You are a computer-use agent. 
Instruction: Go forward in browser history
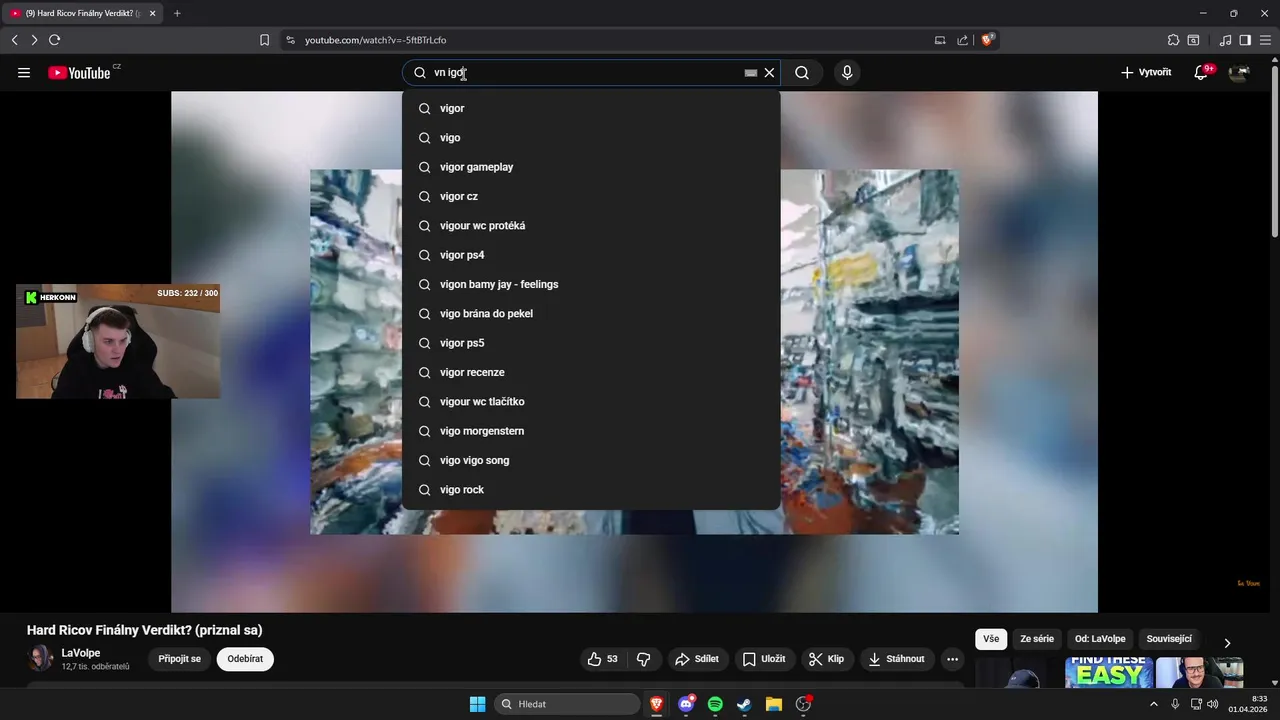pyautogui.click(x=34, y=40)
